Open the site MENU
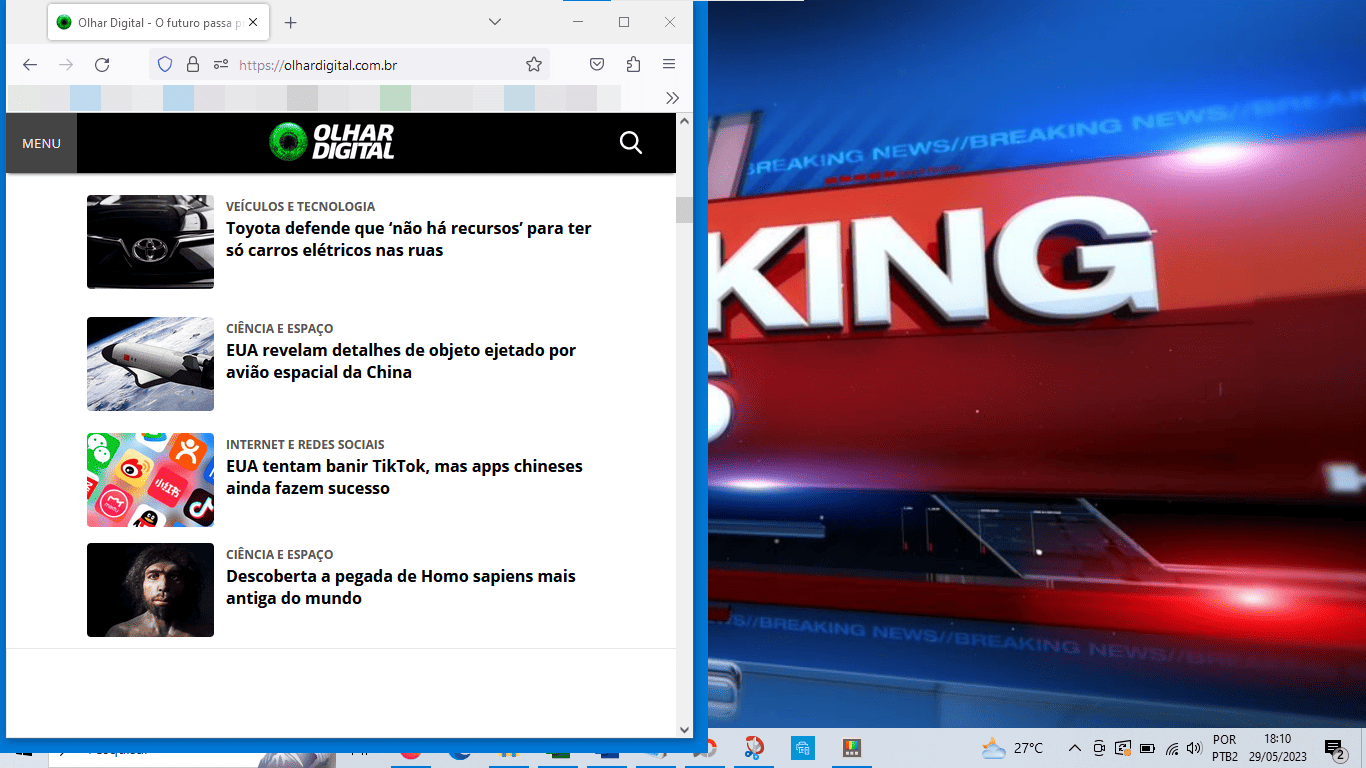 point(41,143)
